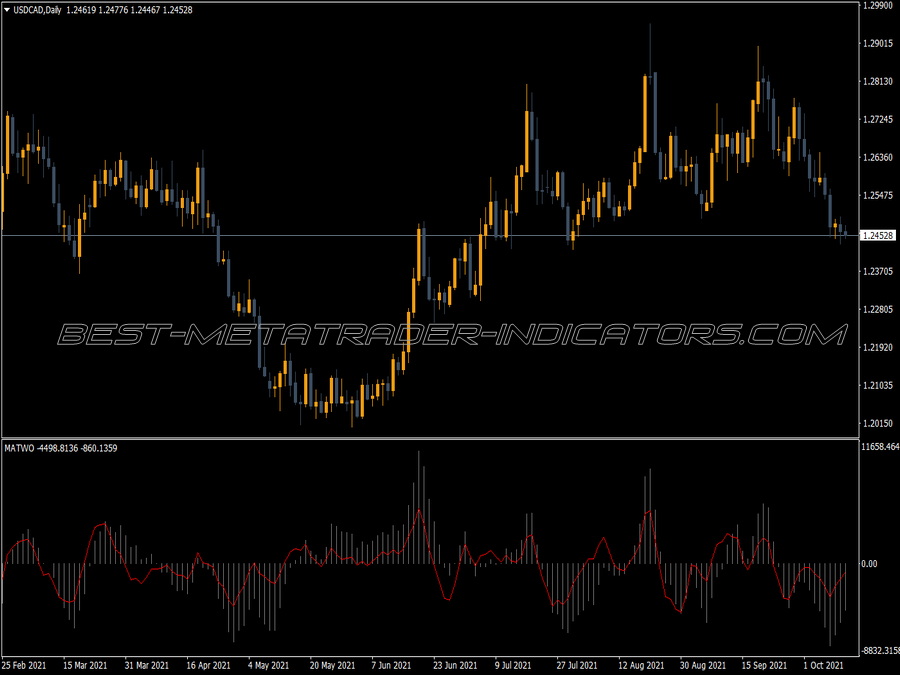Click the price scale value 1.29015
900x675 pixels.
(878, 44)
